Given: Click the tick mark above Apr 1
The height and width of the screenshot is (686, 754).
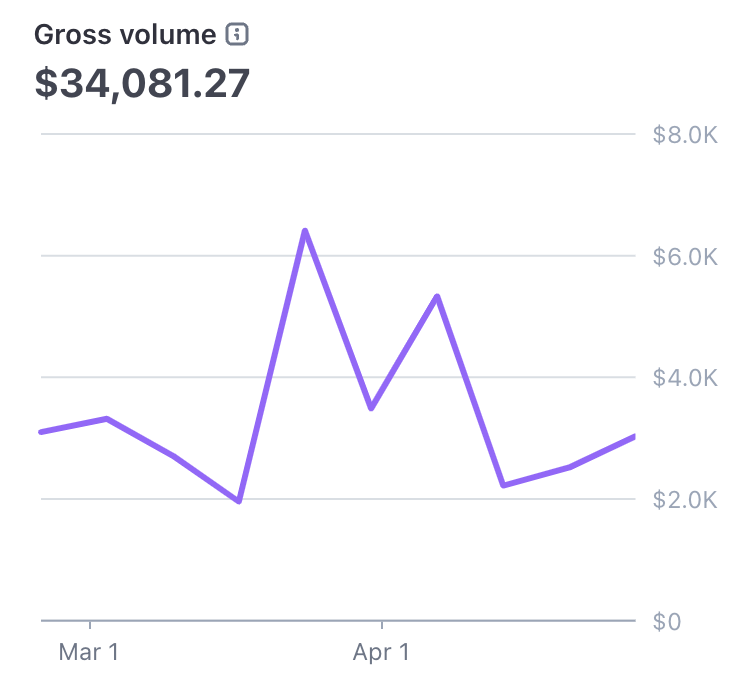Looking at the screenshot, I should click(x=381, y=626).
